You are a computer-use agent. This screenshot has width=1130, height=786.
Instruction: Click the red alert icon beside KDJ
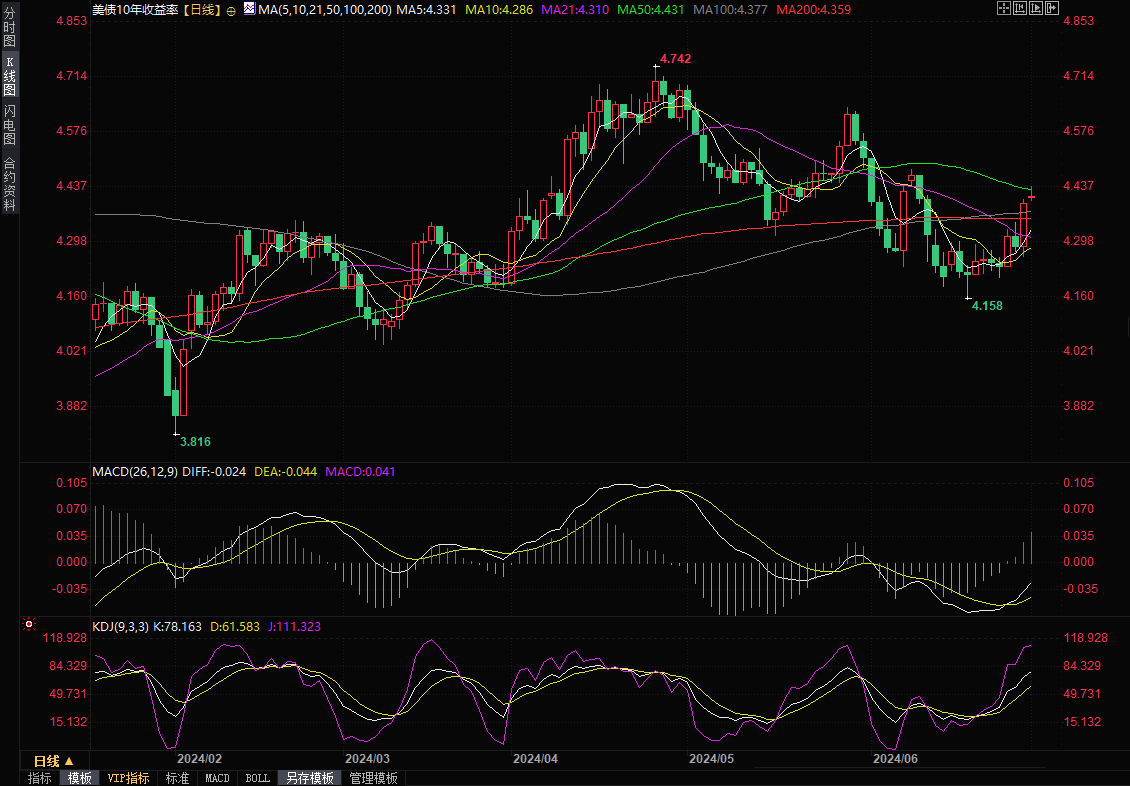pyautogui.click(x=29, y=625)
